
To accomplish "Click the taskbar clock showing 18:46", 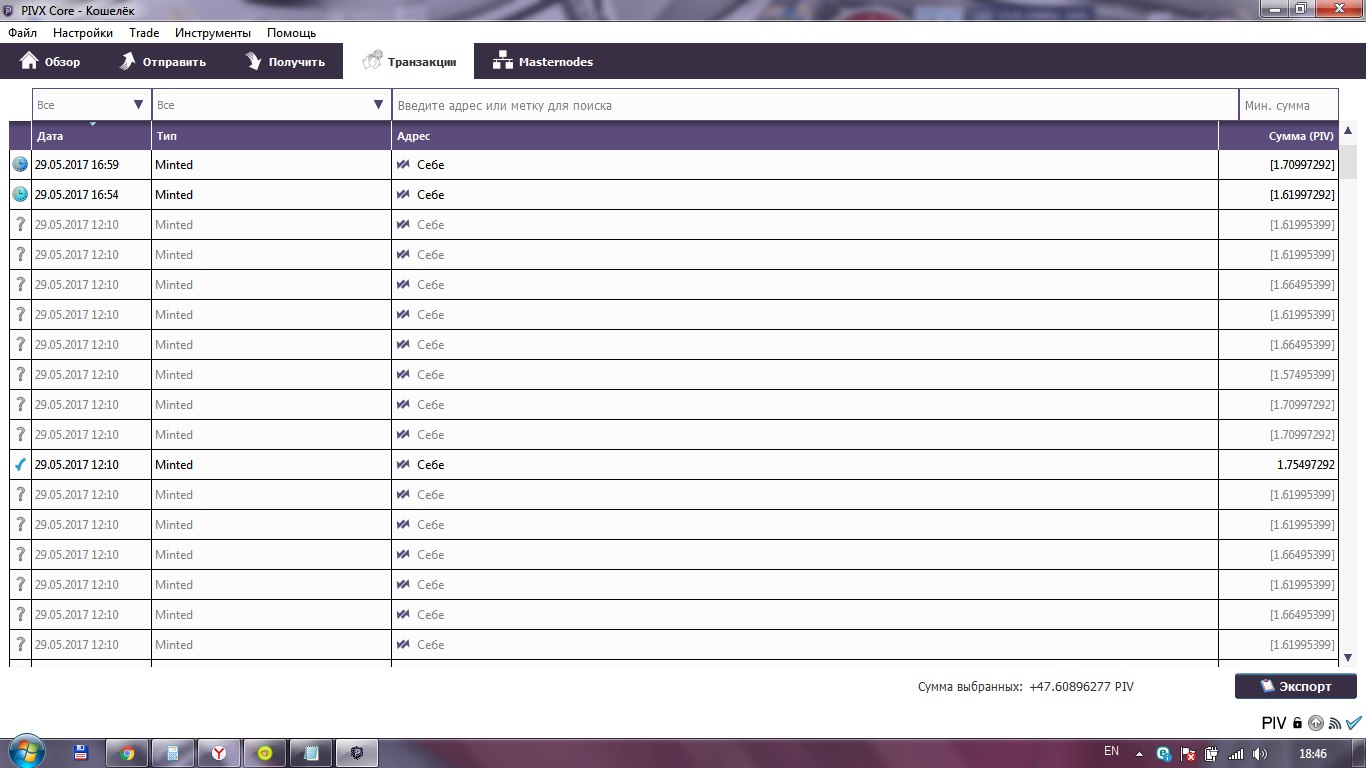I will coord(1312,753).
